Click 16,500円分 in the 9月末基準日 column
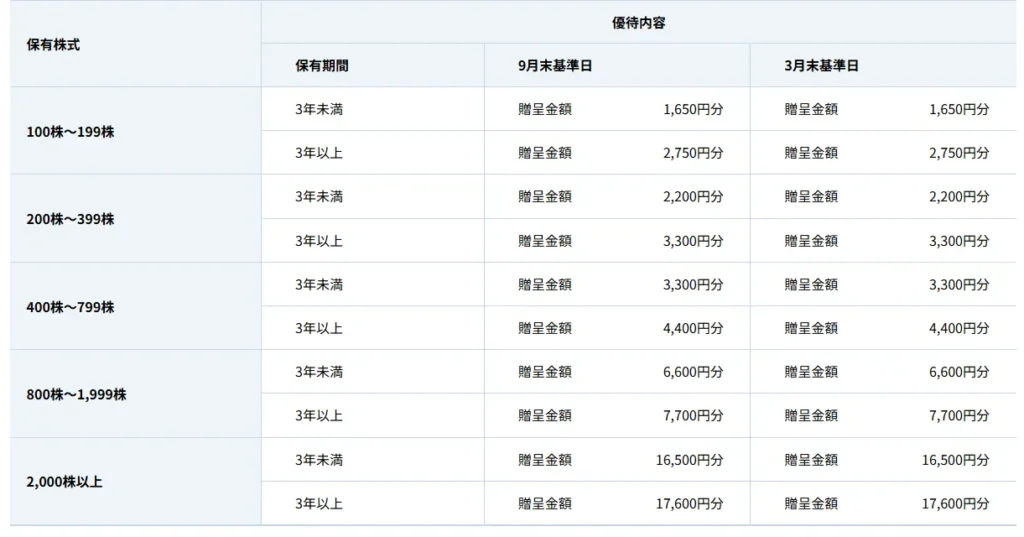Viewport: 1024px width, 537px height. pyautogui.click(x=689, y=460)
